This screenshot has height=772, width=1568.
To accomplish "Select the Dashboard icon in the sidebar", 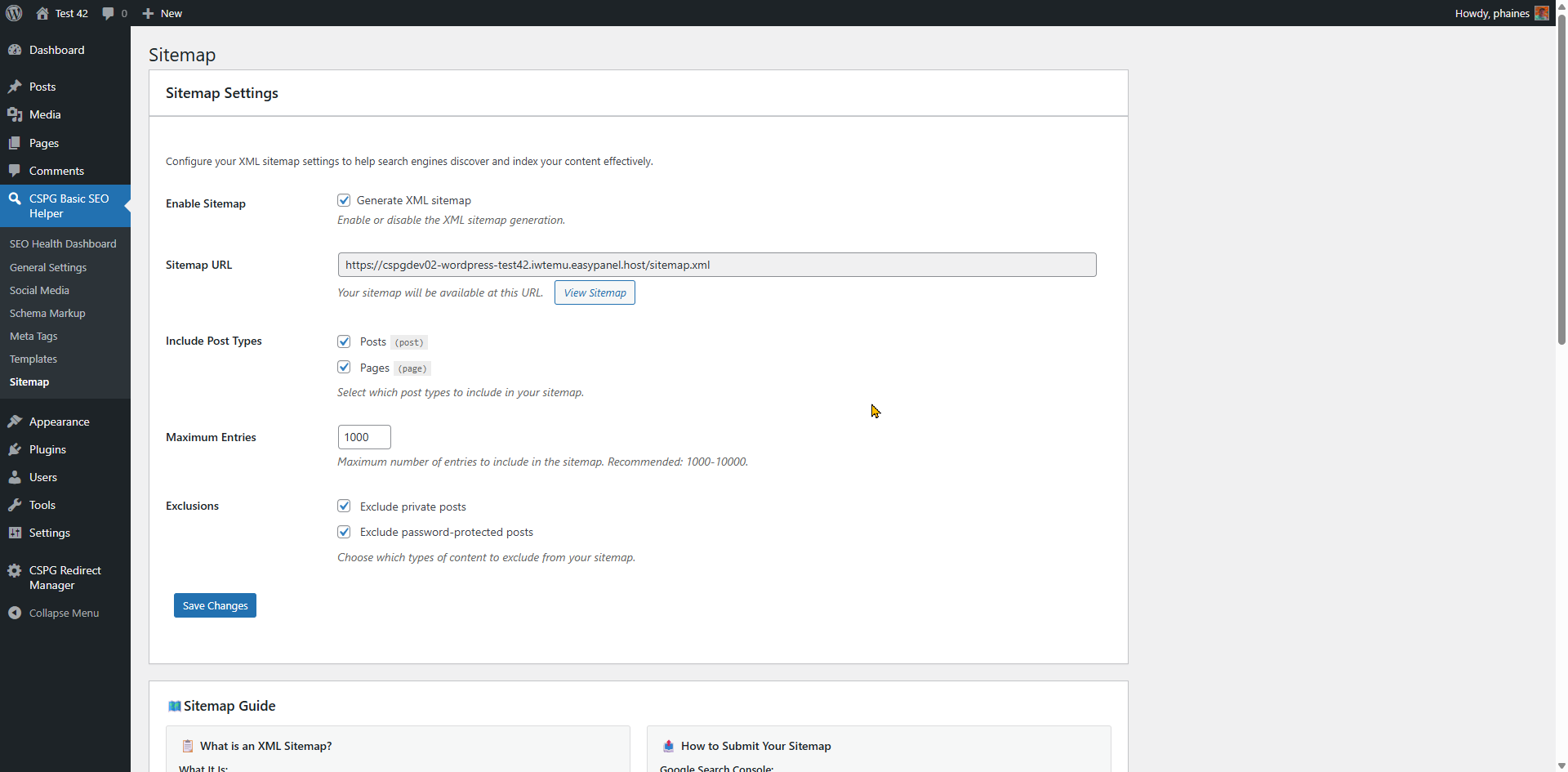I will (x=16, y=50).
